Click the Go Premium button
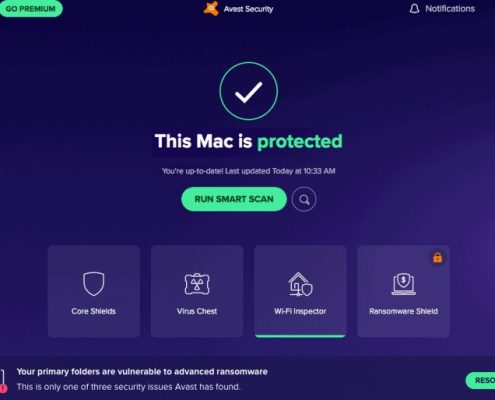 click(x=31, y=9)
